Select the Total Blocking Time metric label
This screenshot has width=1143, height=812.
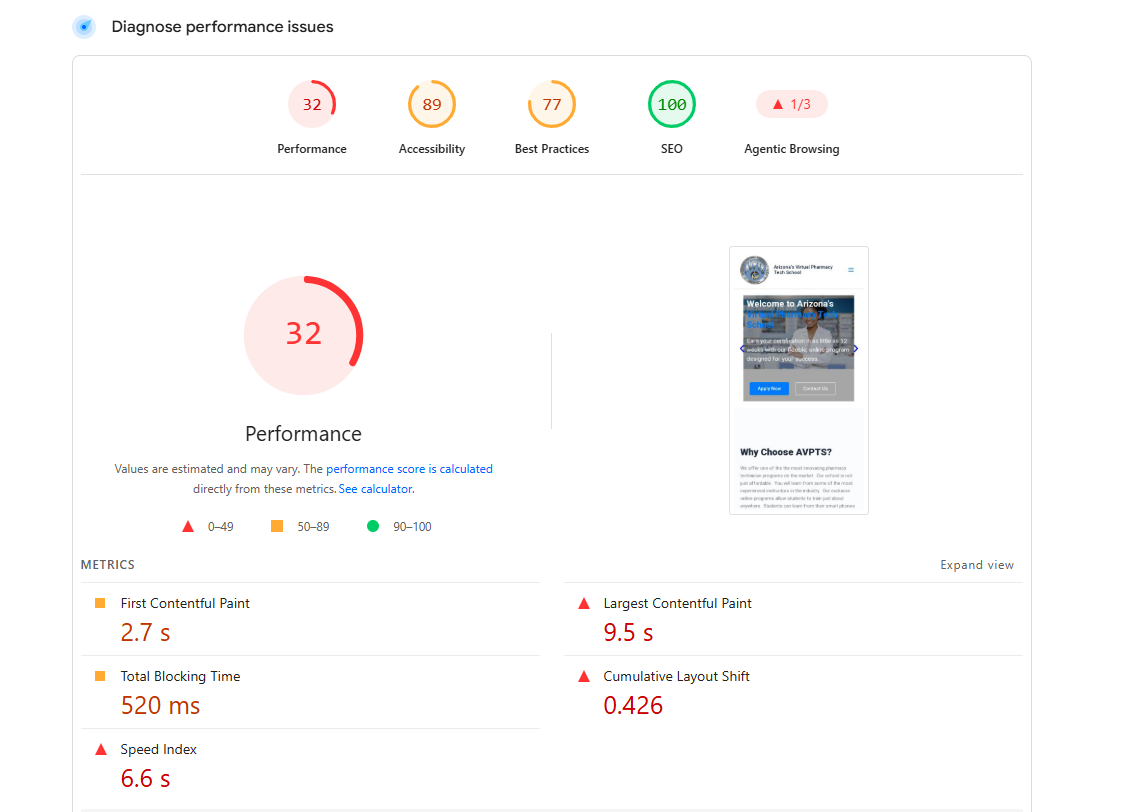(x=180, y=676)
